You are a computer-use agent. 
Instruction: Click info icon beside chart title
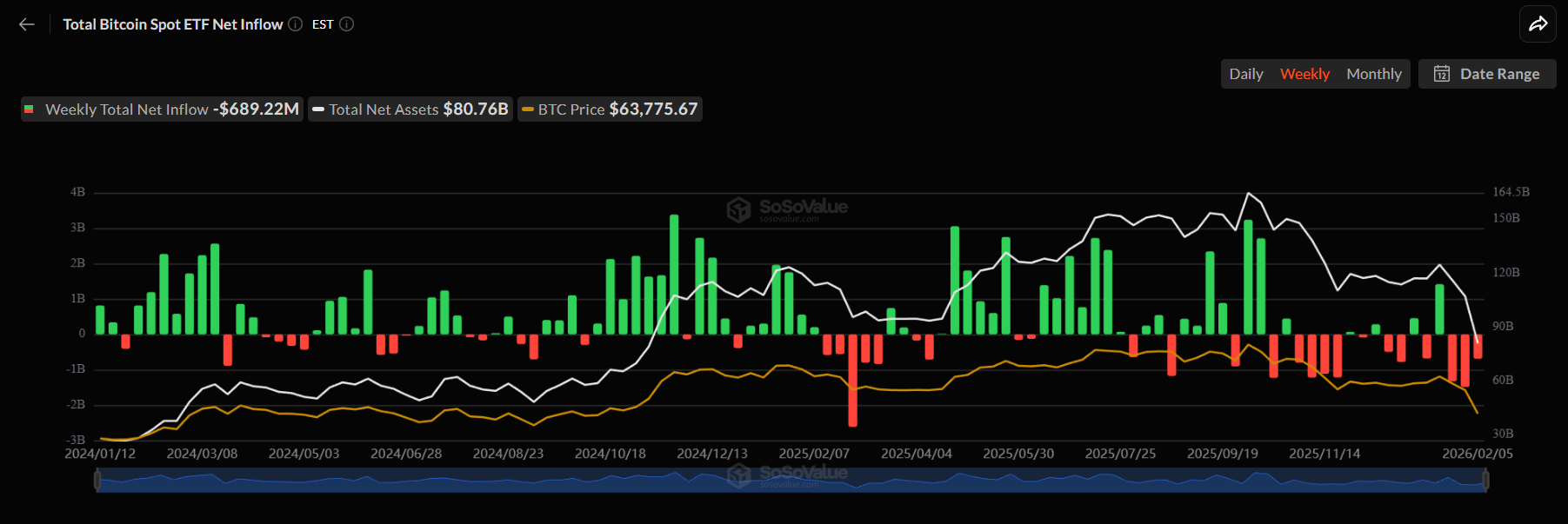(296, 24)
